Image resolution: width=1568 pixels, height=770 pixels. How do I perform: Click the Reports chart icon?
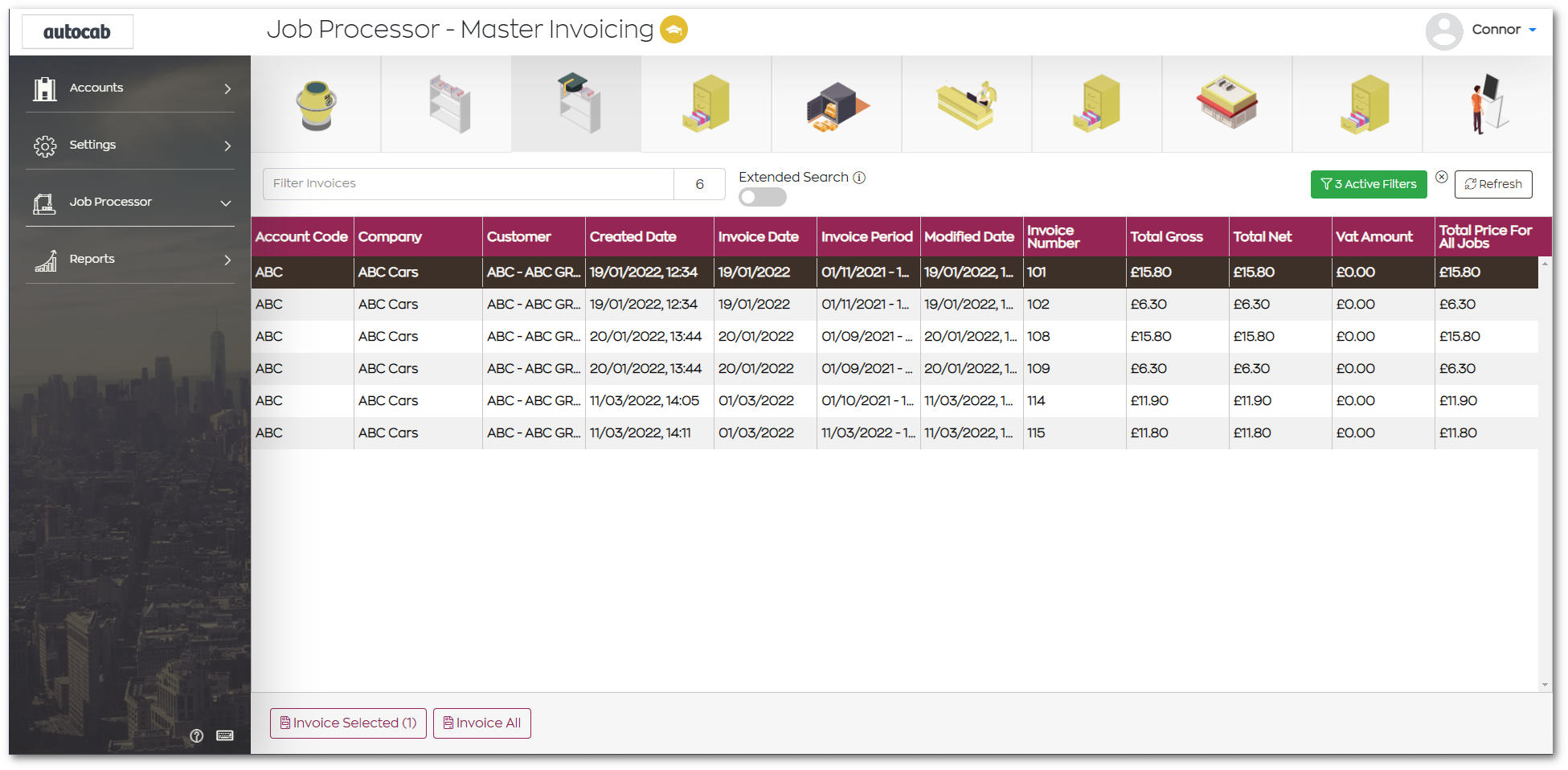tap(46, 260)
